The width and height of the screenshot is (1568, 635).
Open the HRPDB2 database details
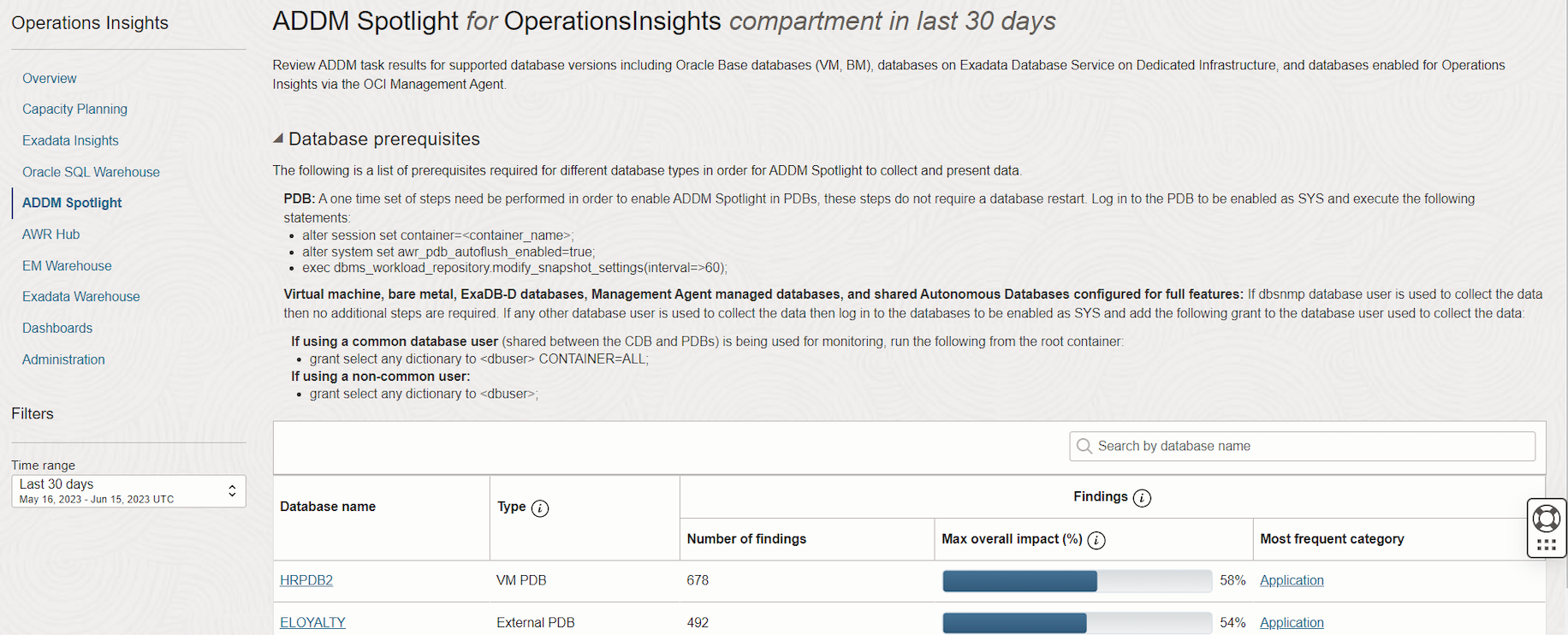coord(306,579)
